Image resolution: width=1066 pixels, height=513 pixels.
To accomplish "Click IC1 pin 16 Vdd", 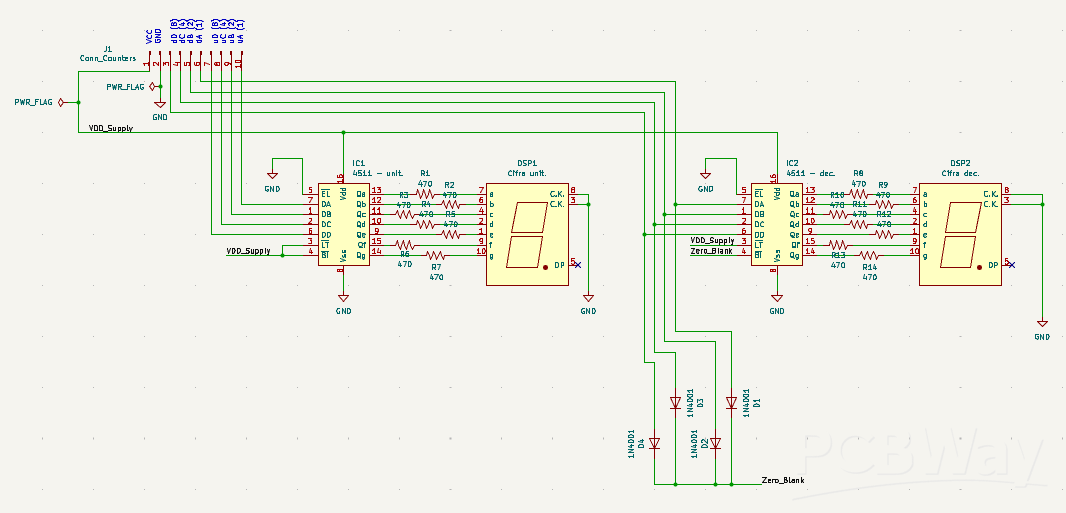I will [341, 177].
